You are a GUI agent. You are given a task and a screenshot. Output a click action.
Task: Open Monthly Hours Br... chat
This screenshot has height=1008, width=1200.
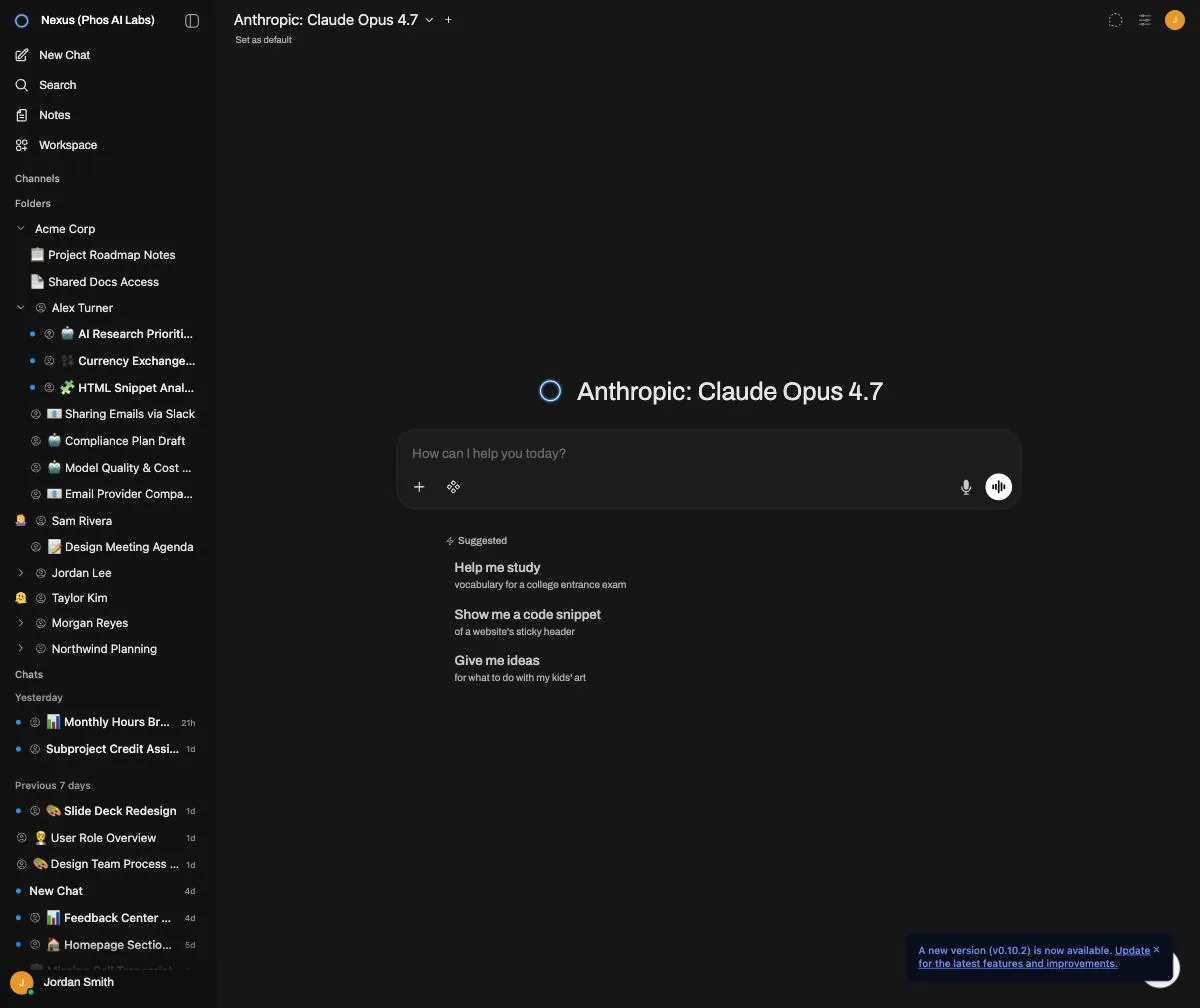[107, 722]
